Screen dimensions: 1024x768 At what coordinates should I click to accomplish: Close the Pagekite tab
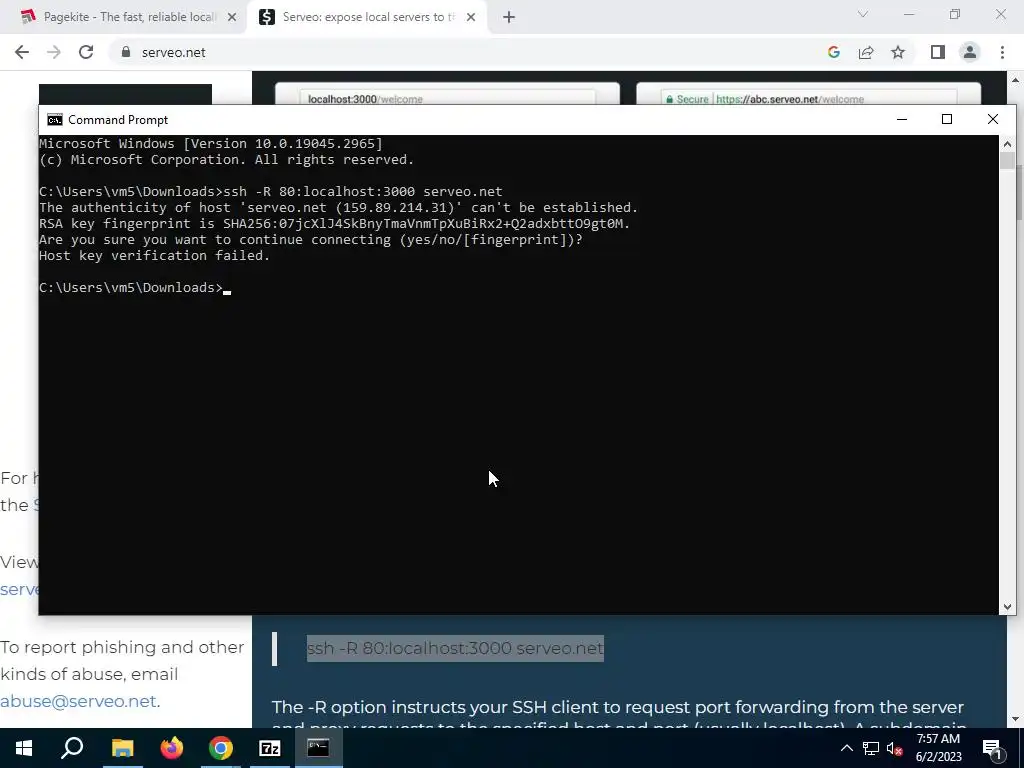(232, 17)
